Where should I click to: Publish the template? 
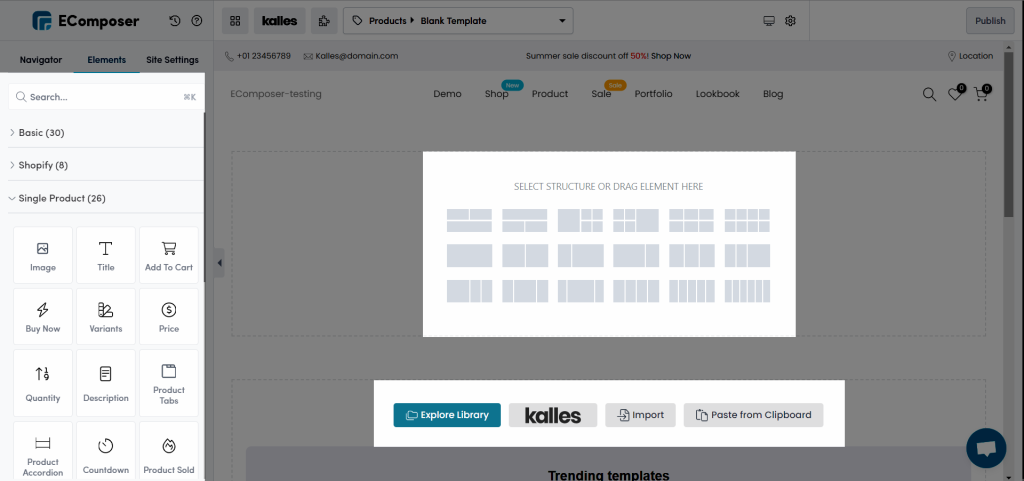990,21
